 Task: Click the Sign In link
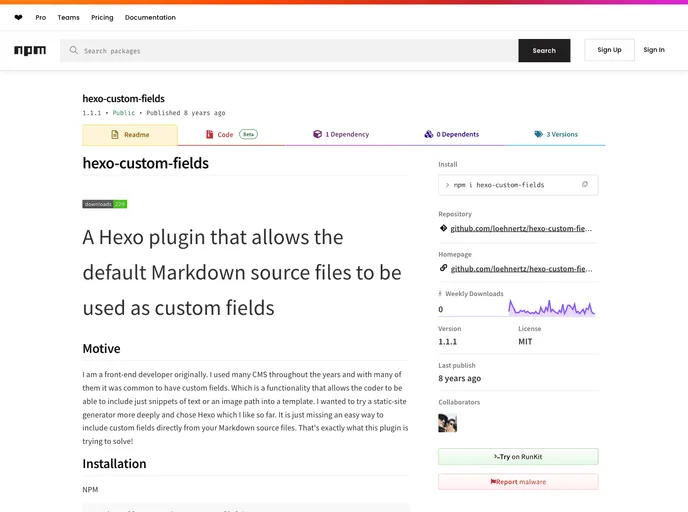click(654, 50)
